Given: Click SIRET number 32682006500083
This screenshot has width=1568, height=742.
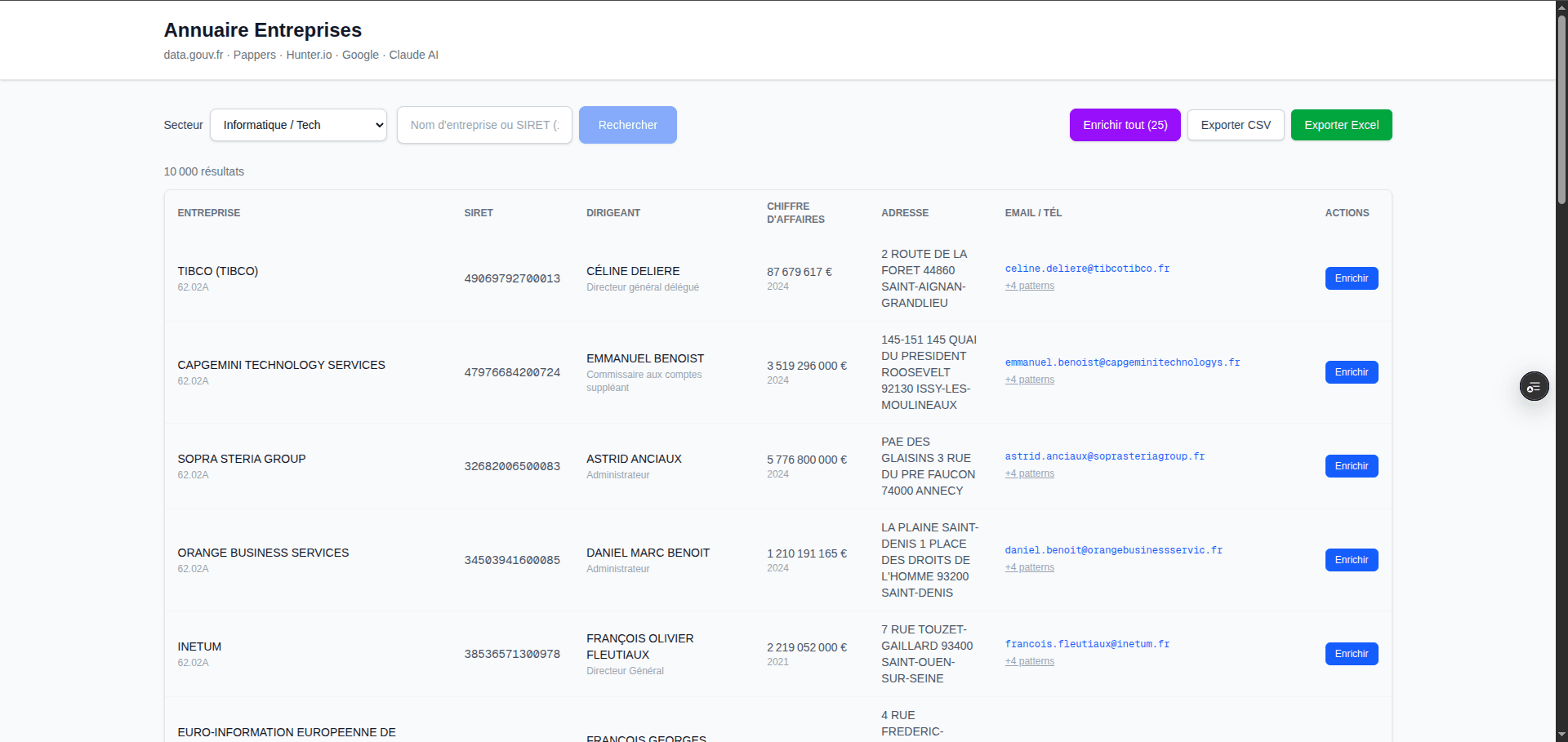Looking at the screenshot, I should point(512,466).
